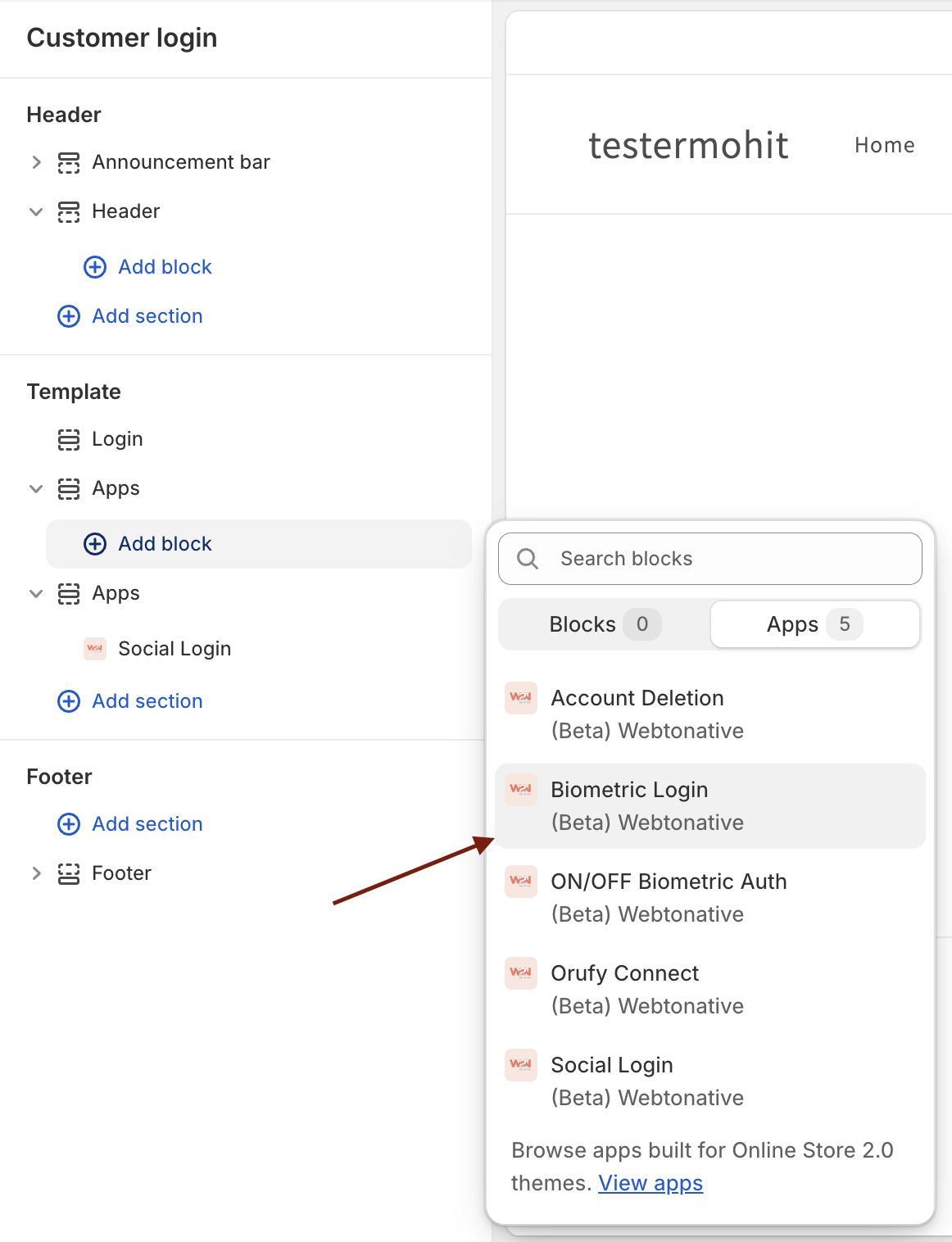Click the Social Login app icon in sidebar
This screenshot has height=1242, width=952.
(x=95, y=649)
